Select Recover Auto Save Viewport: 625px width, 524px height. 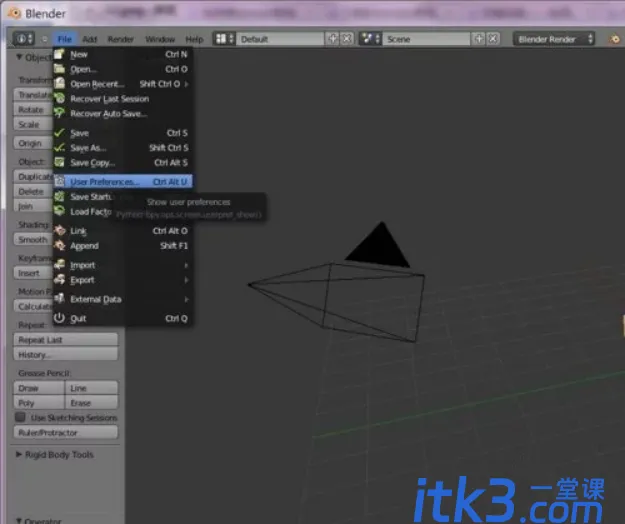123,114
